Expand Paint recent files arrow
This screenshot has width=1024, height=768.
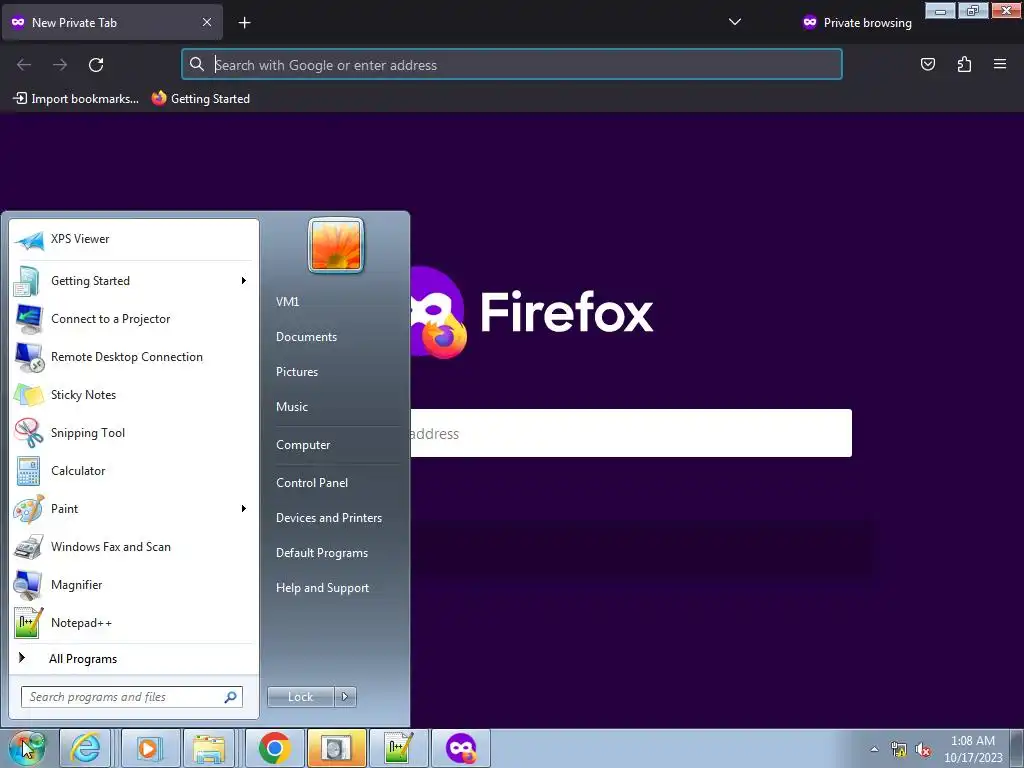tap(244, 509)
